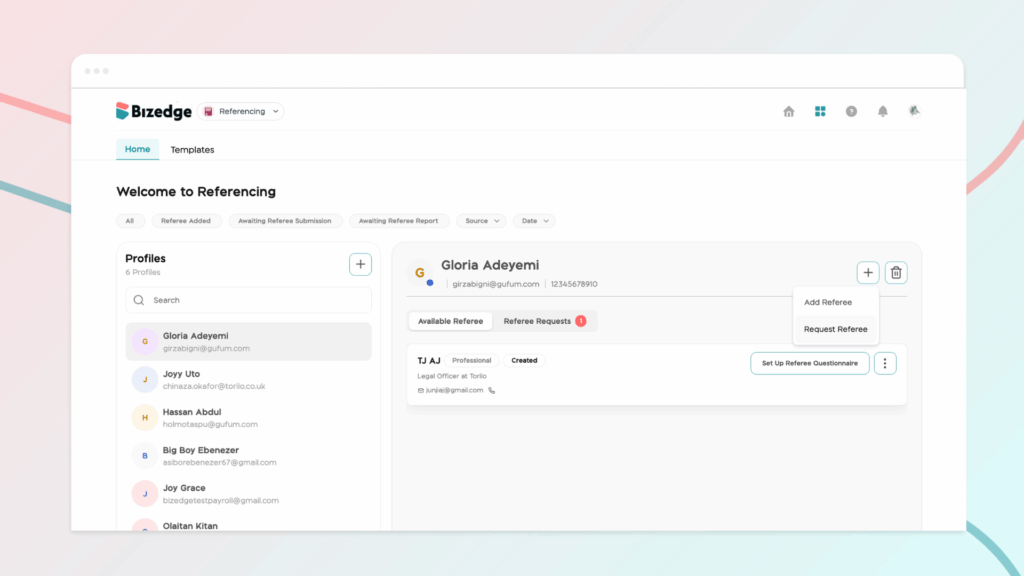Select the Available Referee tab

(x=451, y=321)
